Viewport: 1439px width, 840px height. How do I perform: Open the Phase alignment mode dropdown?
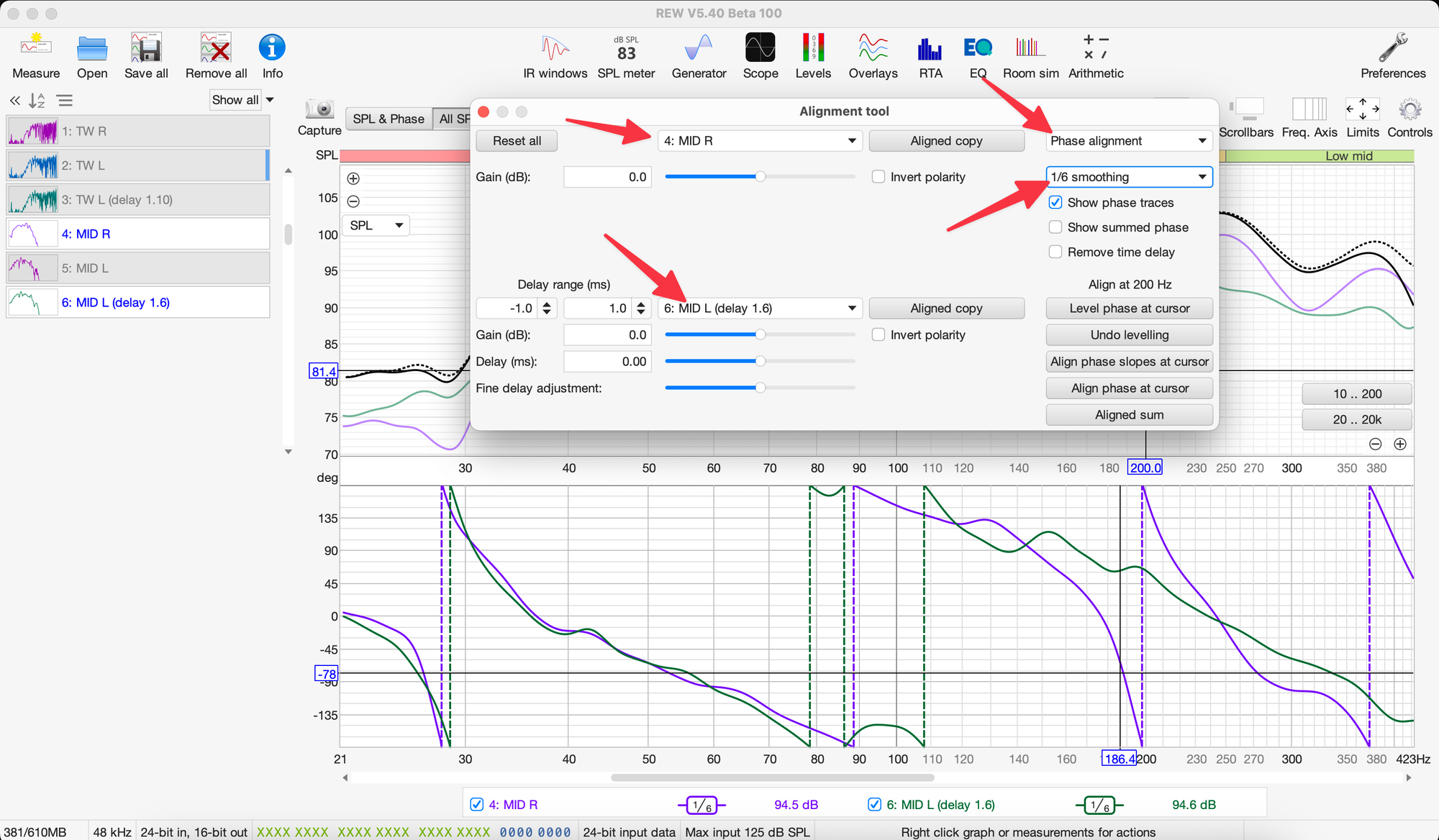point(1128,141)
